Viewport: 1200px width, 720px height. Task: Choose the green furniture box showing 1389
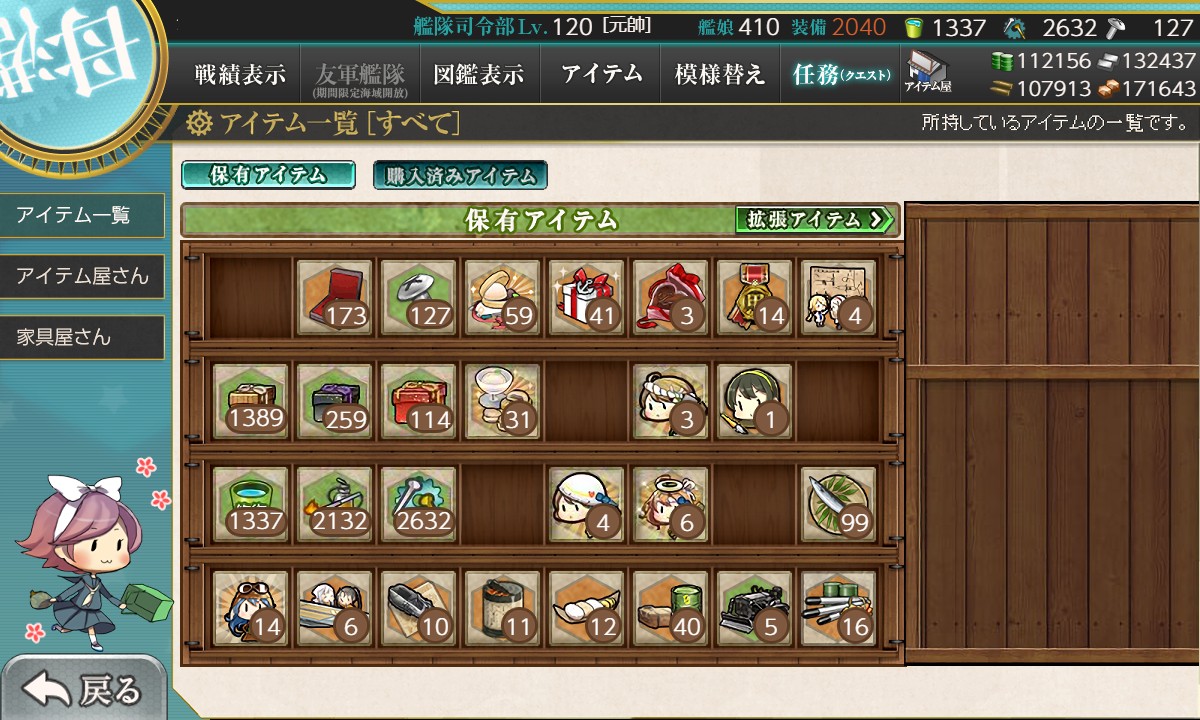251,400
